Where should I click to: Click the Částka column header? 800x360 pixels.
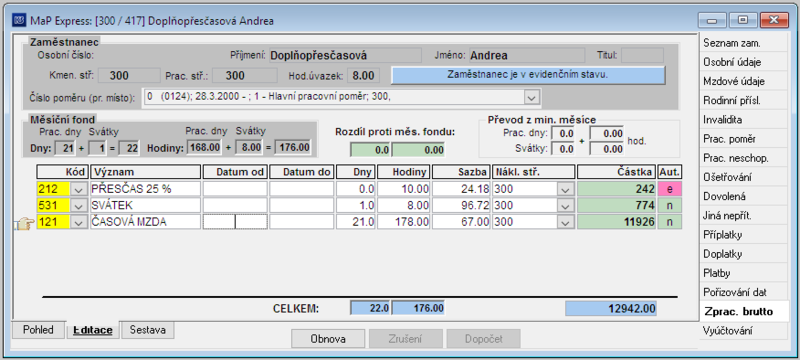click(x=616, y=172)
